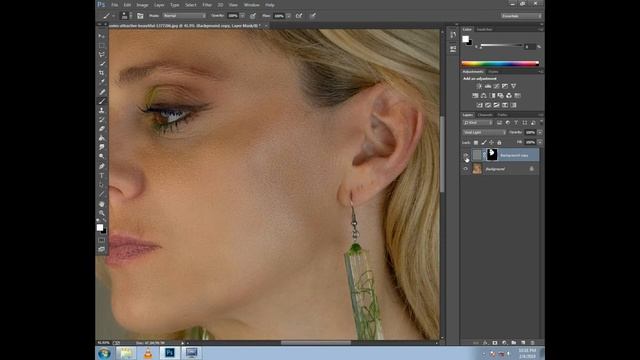
Task: Select the Background layer thumbnail
Action: click(x=477, y=169)
